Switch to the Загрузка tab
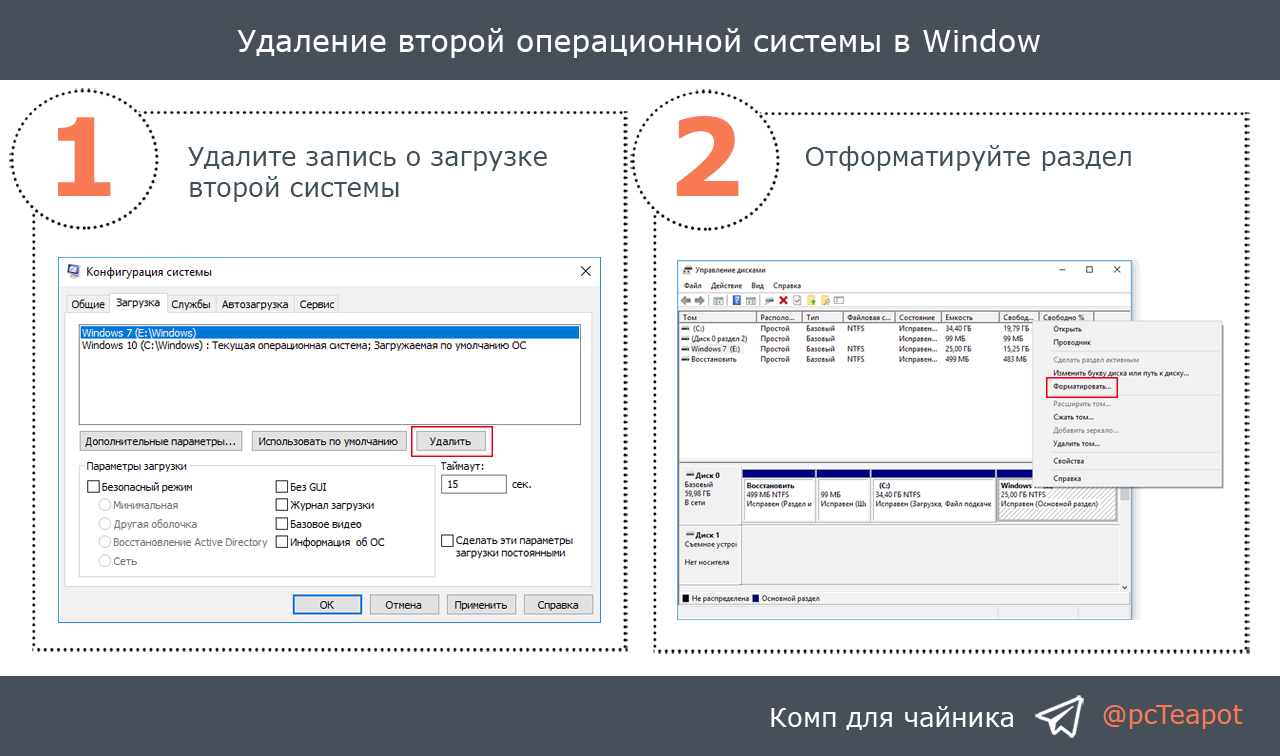 click(137, 302)
